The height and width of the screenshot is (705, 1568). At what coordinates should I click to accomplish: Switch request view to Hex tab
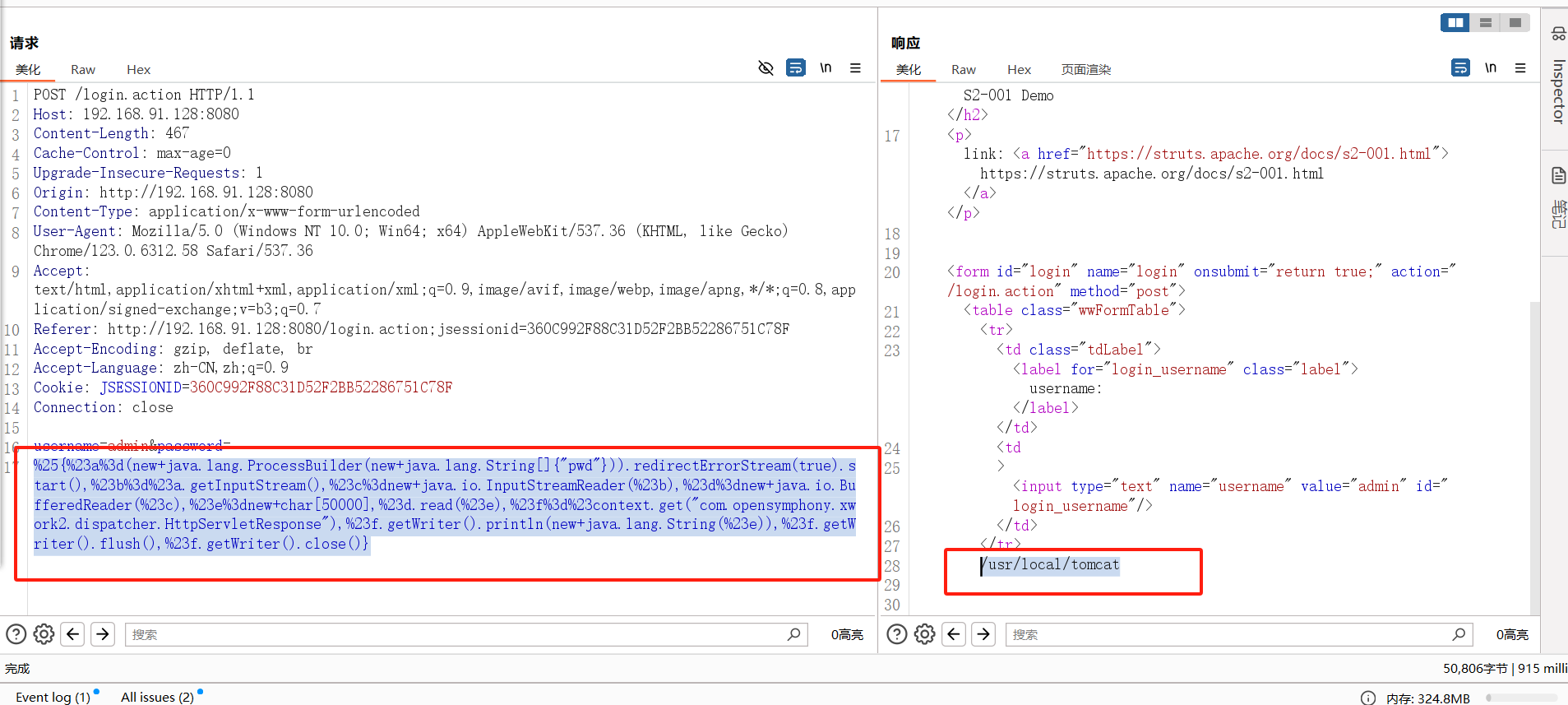(x=138, y=70)
